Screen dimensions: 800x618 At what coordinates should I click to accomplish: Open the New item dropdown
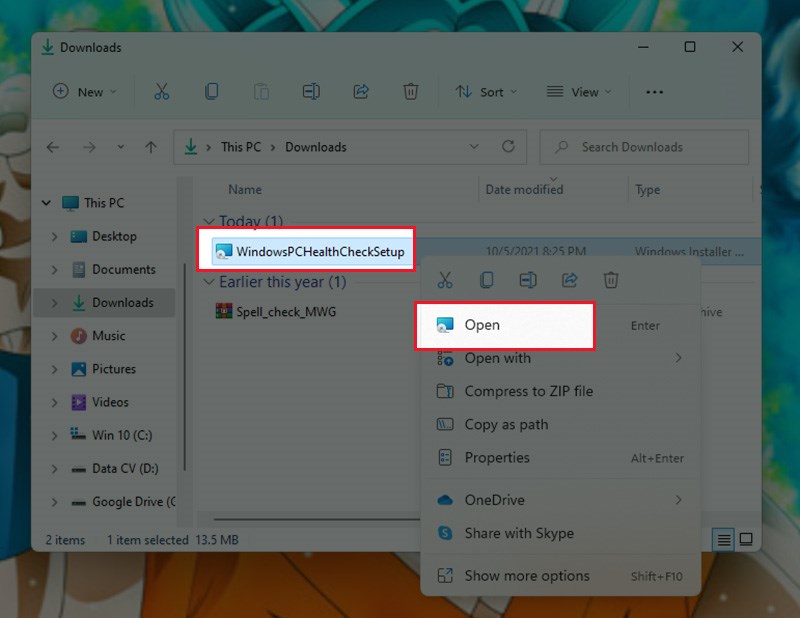click(85, 92)
